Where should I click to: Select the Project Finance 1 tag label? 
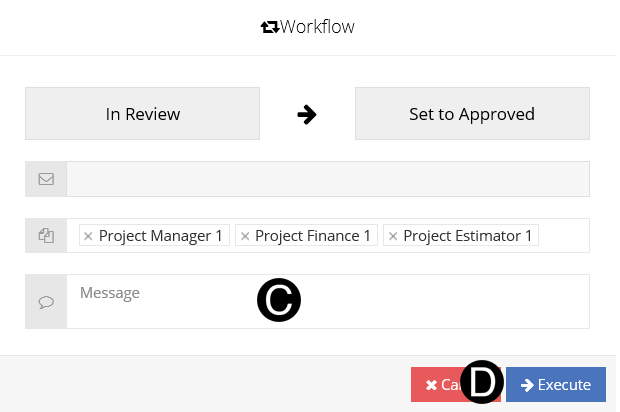pos(313,236)
